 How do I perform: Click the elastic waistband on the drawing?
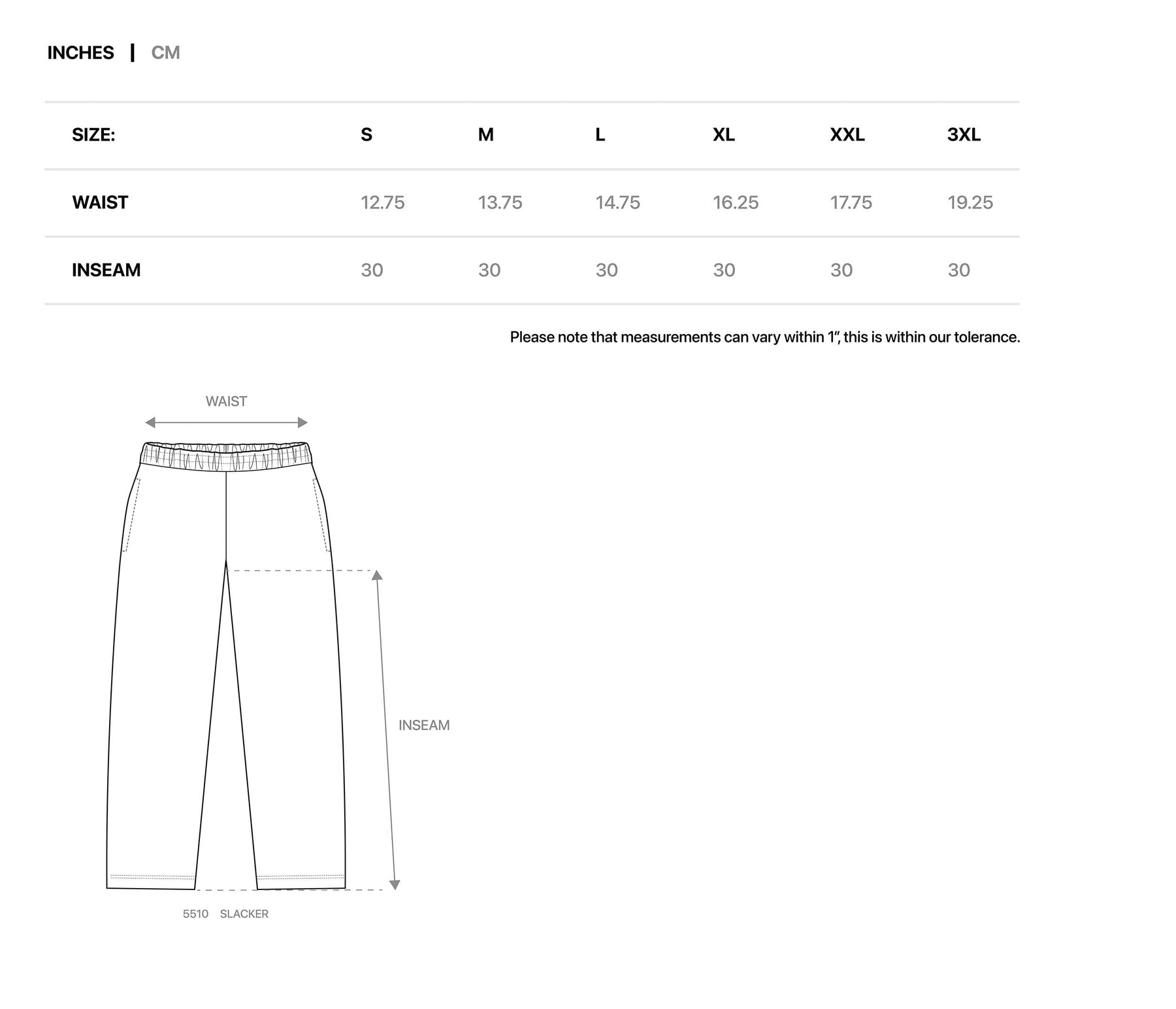coord(226,456)
